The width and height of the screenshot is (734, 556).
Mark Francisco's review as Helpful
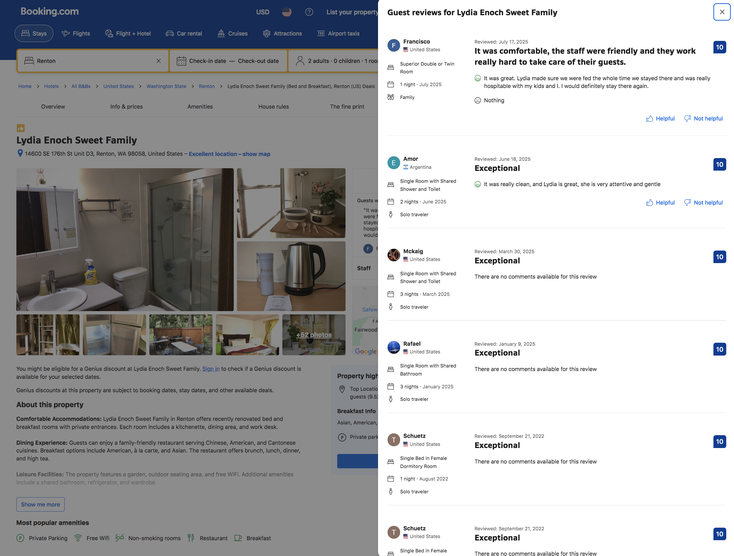coord(661,118)
